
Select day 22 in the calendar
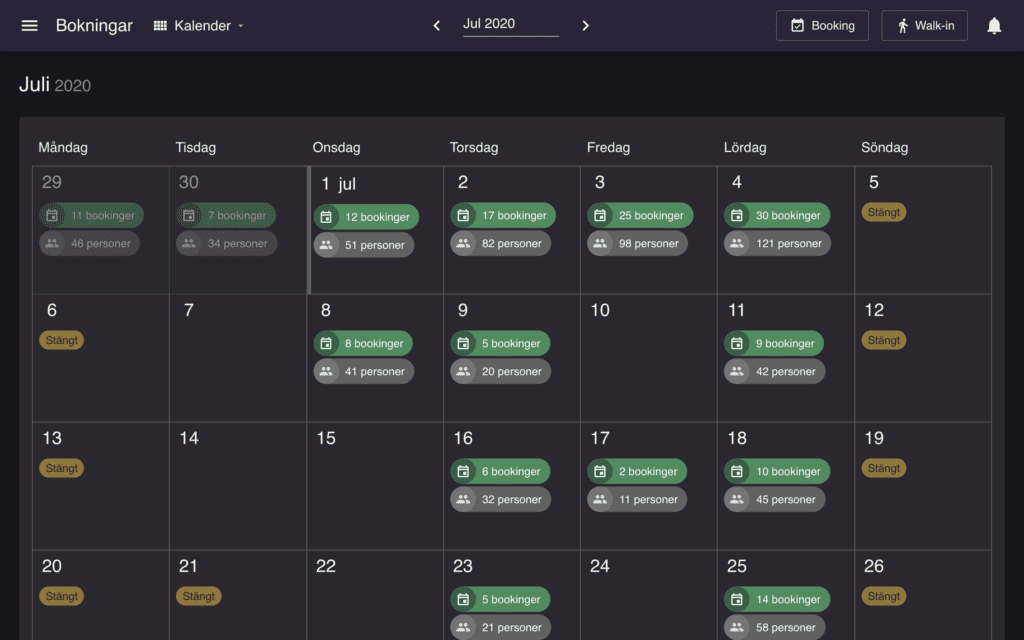click(326, 566)
